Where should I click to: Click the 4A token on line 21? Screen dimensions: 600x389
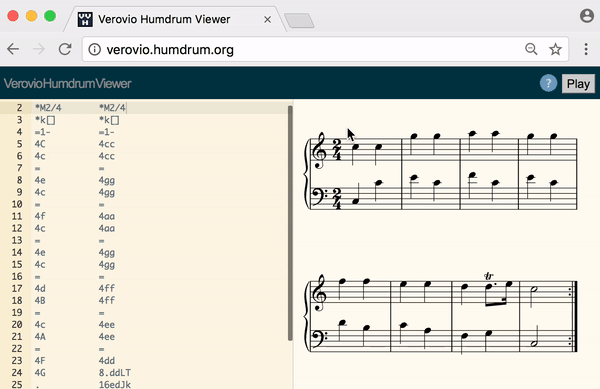coord(40,337)
